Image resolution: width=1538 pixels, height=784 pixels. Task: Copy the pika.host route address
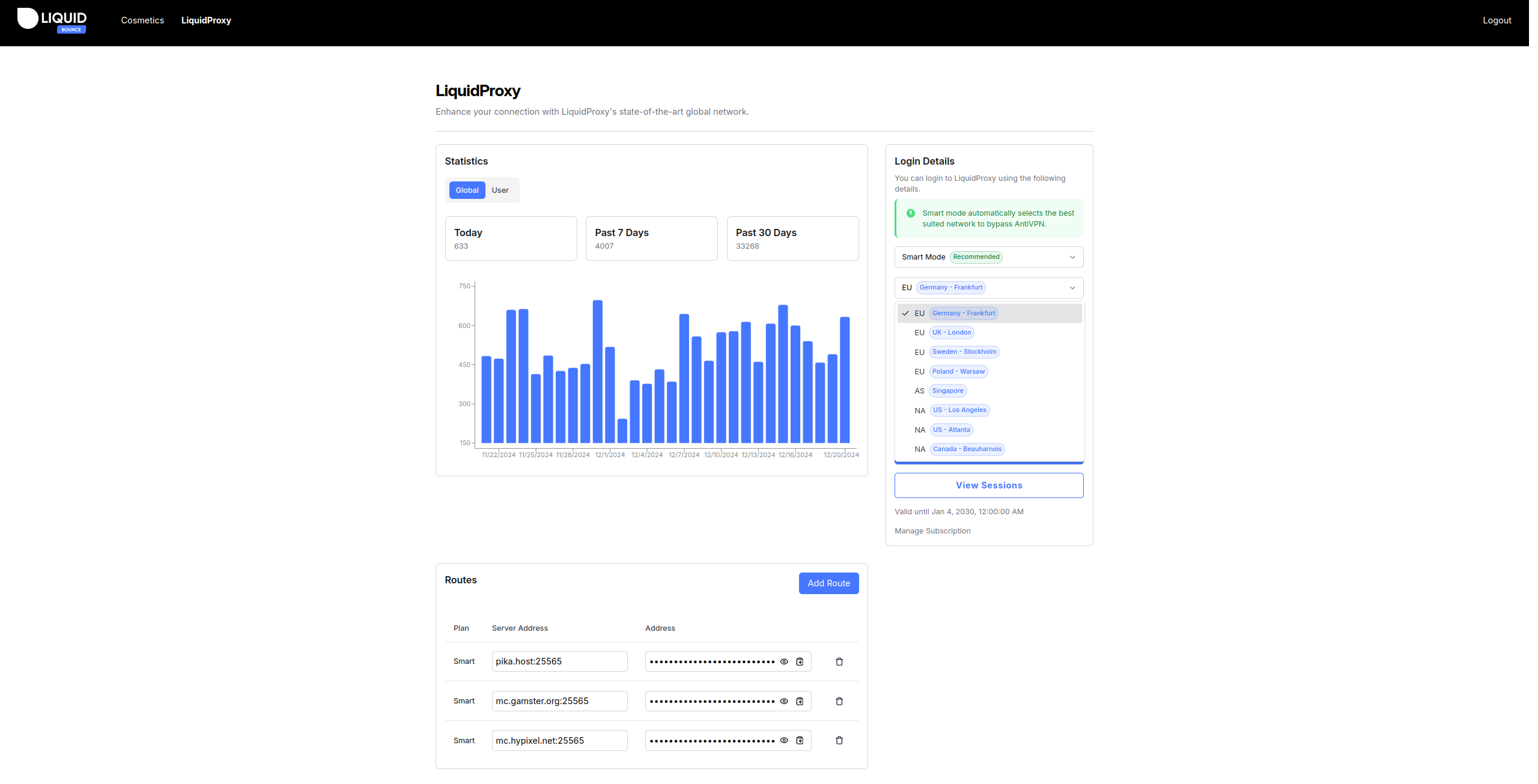[x=800, y=661]
